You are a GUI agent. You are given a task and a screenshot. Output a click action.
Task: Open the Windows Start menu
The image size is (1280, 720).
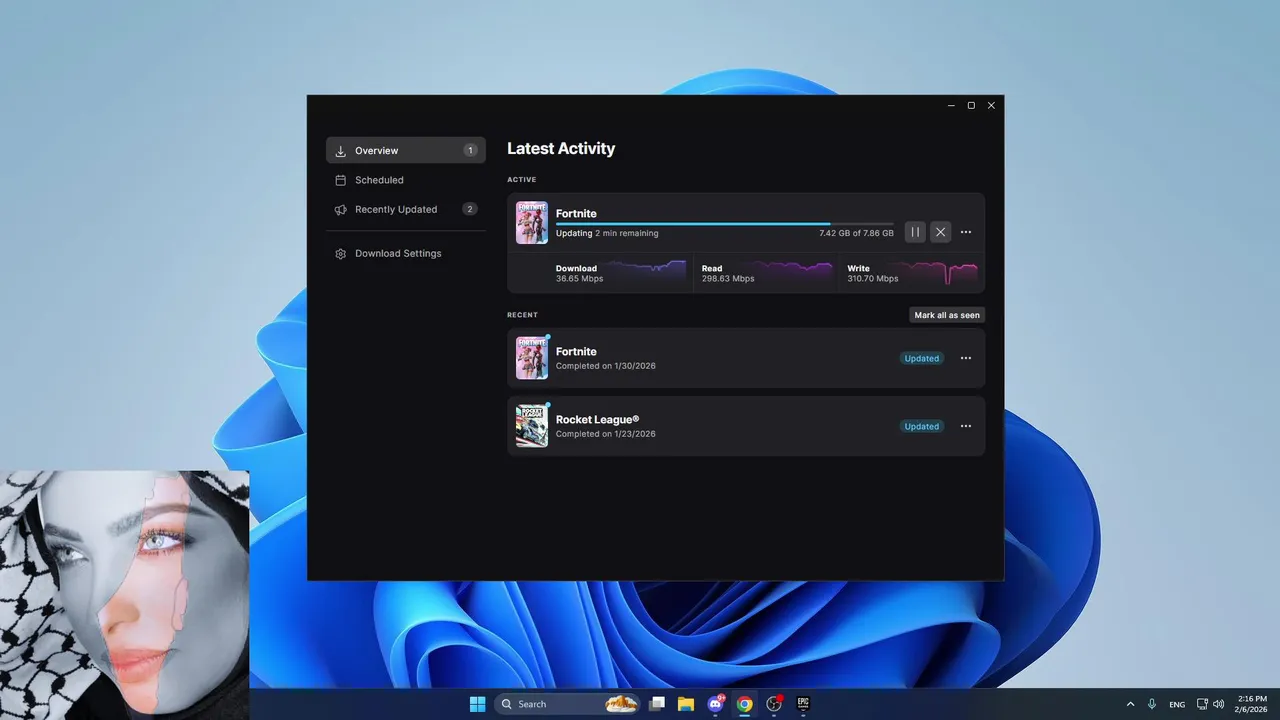coord(477,704)
